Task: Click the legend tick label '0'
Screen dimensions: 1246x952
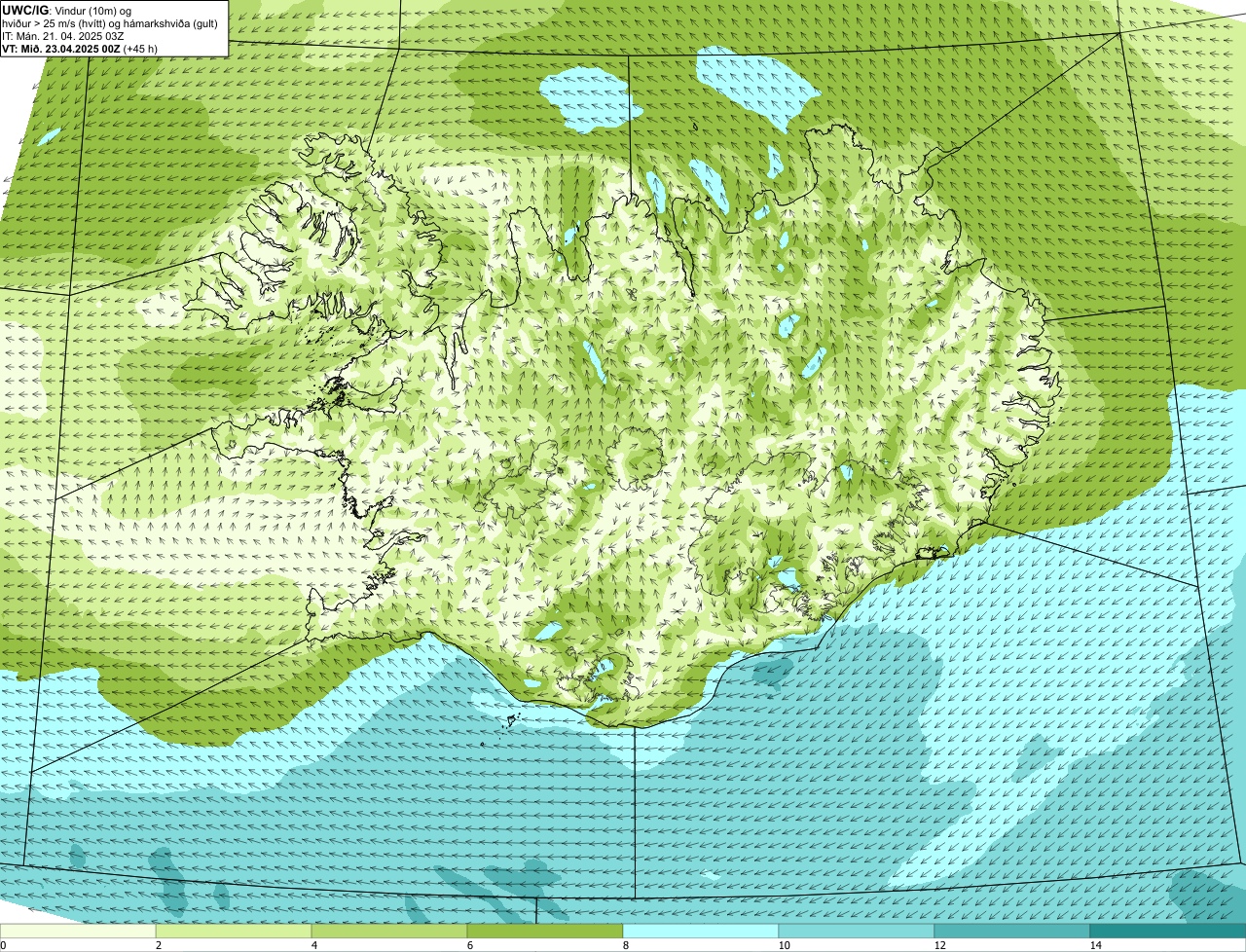Action: point(3,945)
